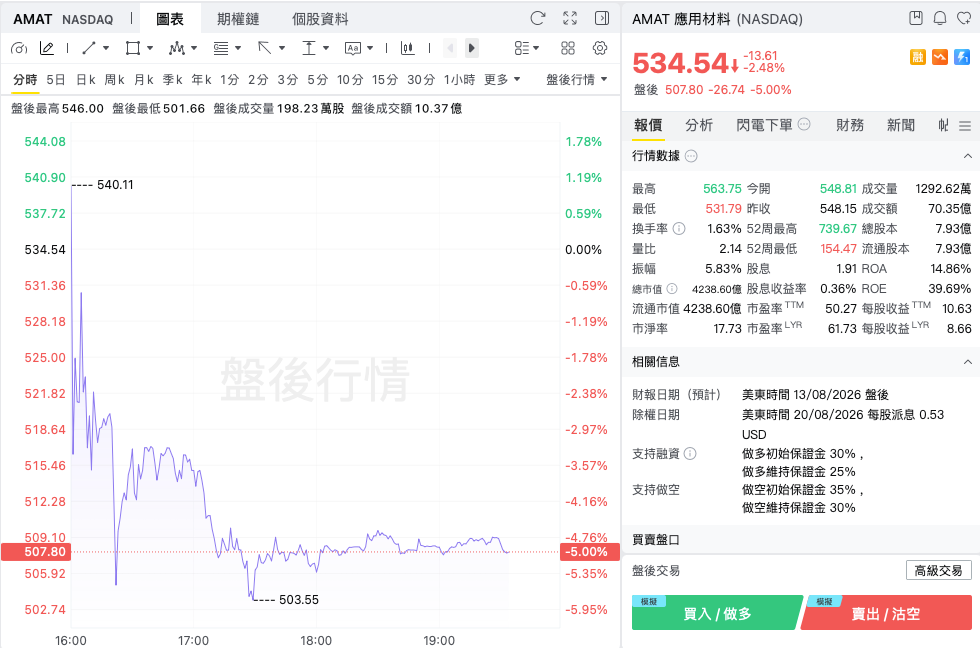Click the info icon beside 支持融資
The height and width of the screenshot is (648, 980).
[x=690, y=454]
